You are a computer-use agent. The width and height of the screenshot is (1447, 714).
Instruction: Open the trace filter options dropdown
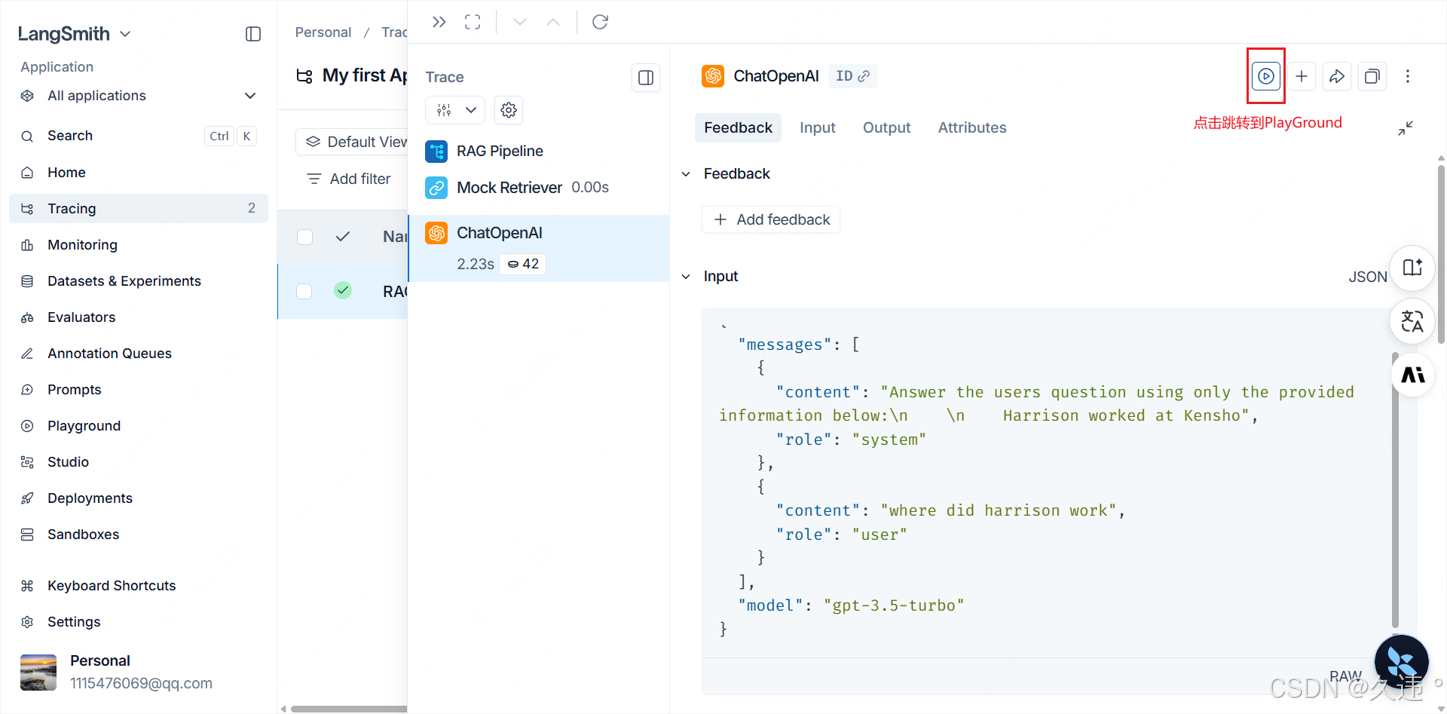click(455, 110)
